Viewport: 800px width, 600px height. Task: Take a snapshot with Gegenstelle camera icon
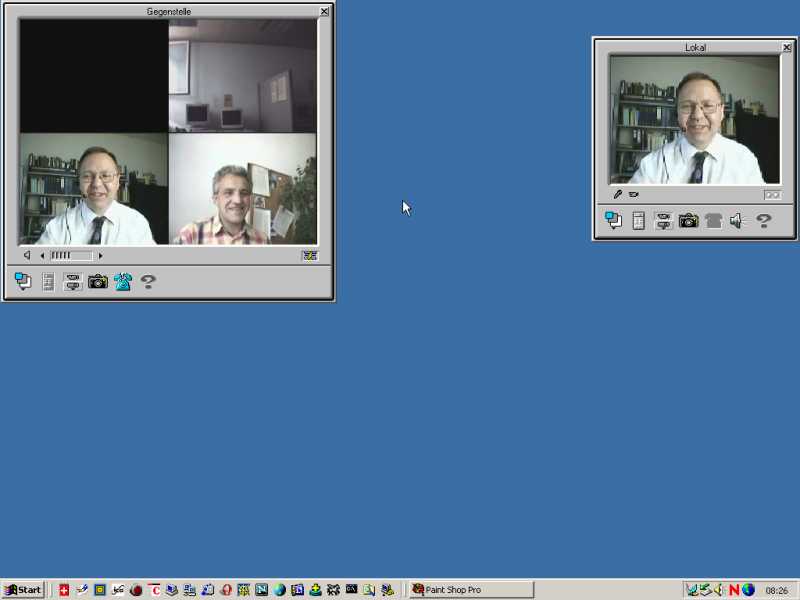pos(97,281)
